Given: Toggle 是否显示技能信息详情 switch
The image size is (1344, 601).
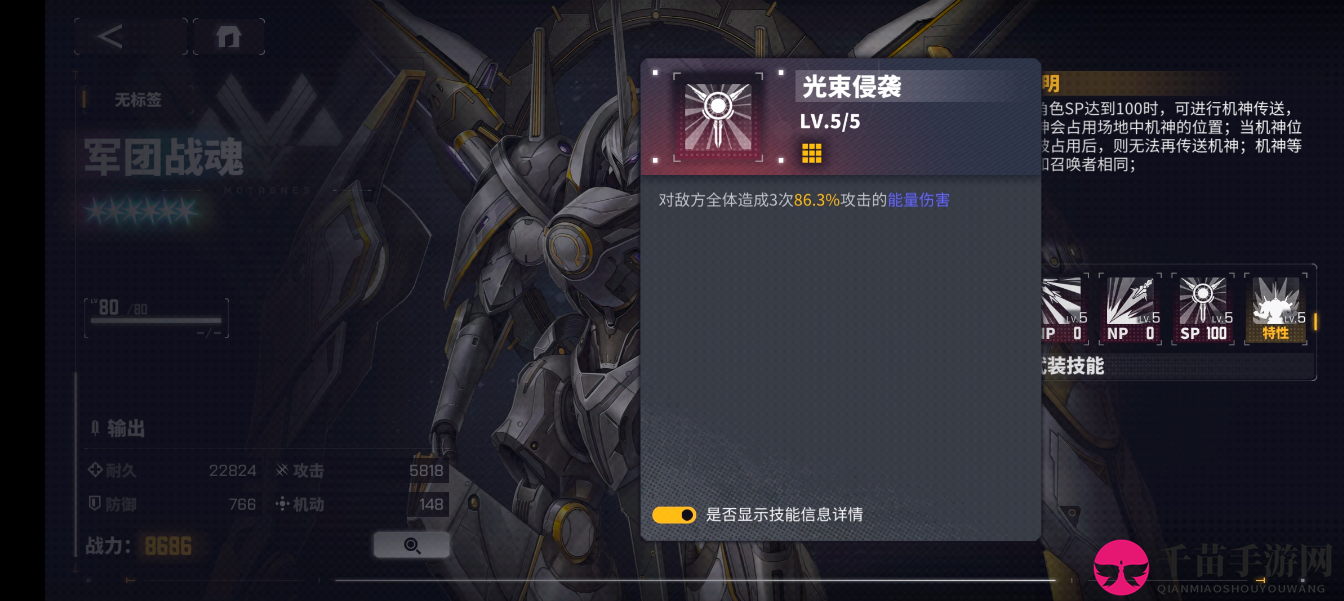Looking at the screenshot, I should (674, 515).
